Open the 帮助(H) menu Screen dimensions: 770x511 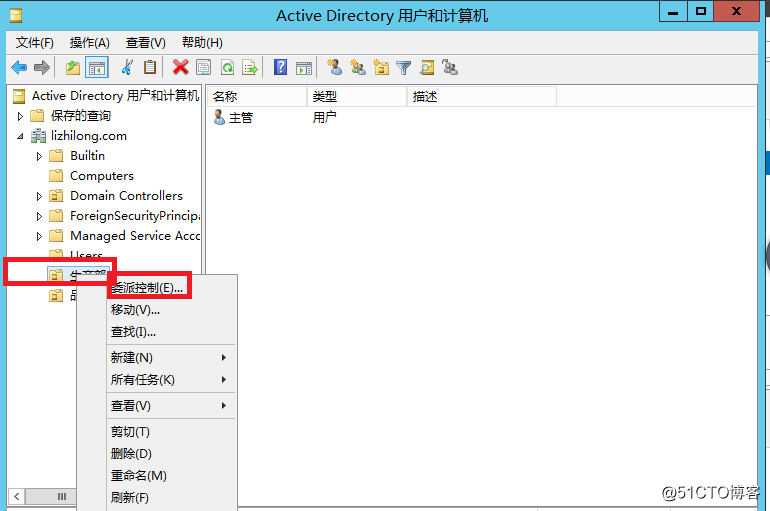click(x=202, y=43)
